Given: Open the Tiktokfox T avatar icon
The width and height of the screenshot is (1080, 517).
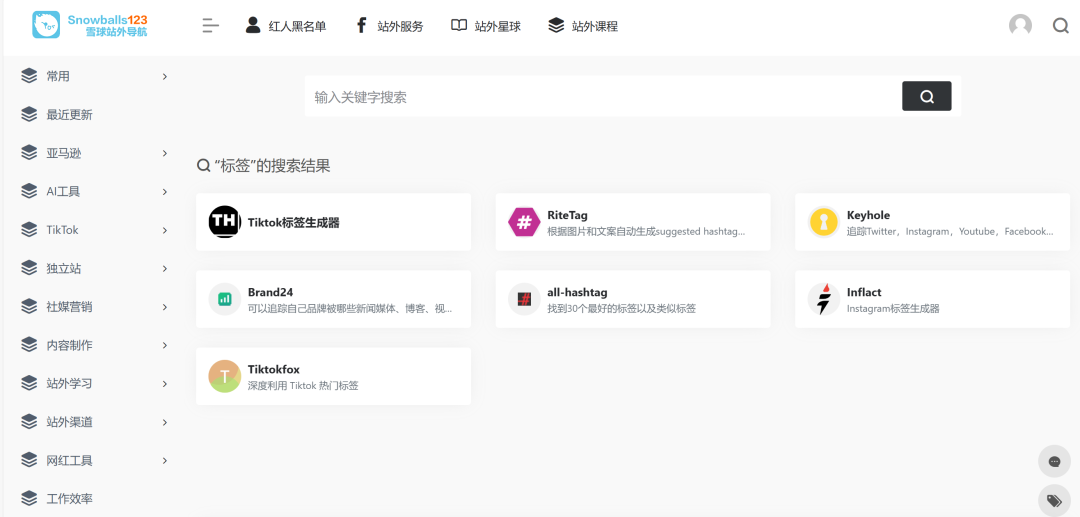Looking at the screenshot, I should (225, 376).
